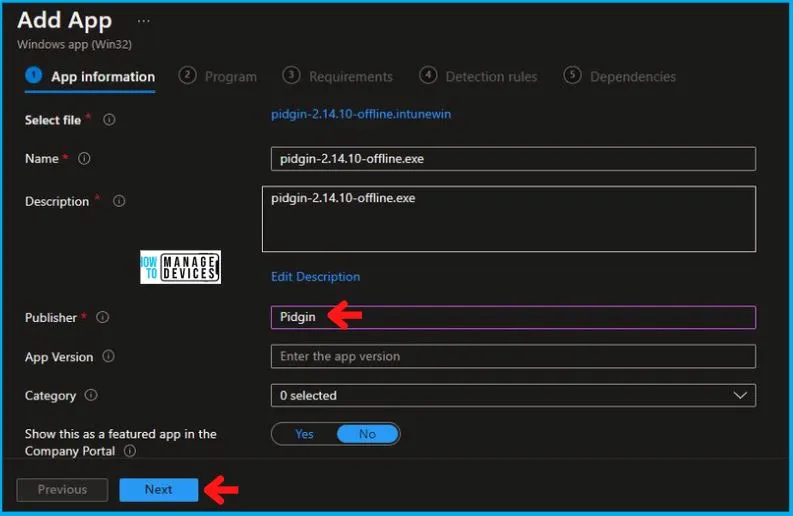
Task: Open the Requirements tab
Action: 339,76
